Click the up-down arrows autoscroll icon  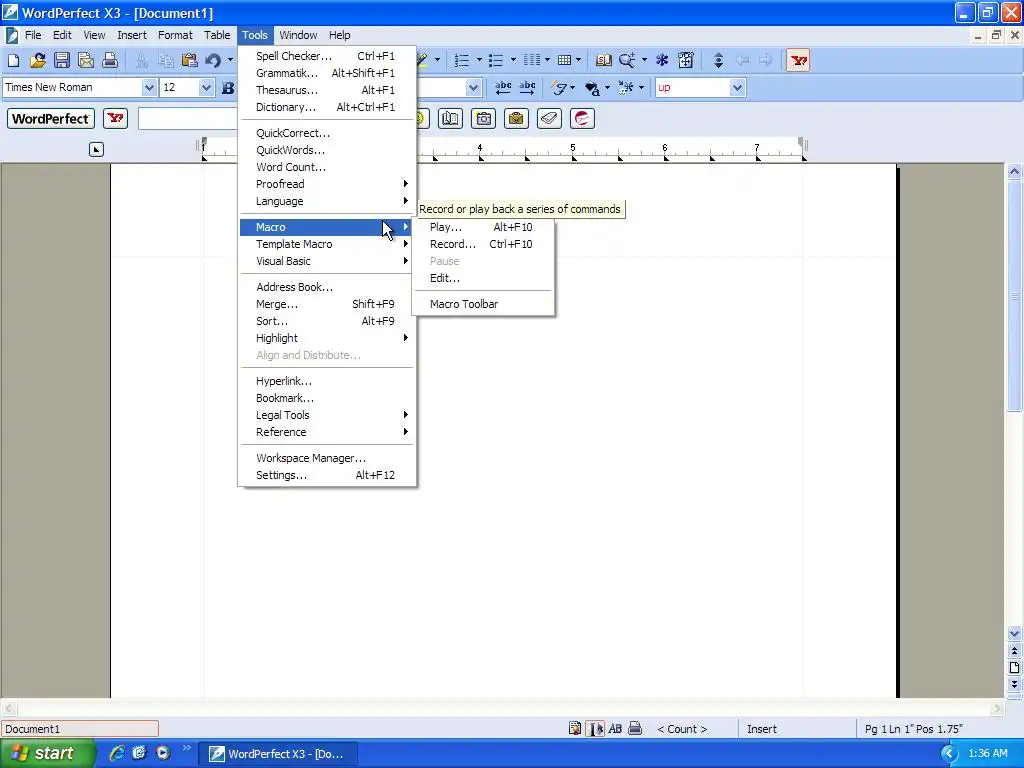click(718, 61)
